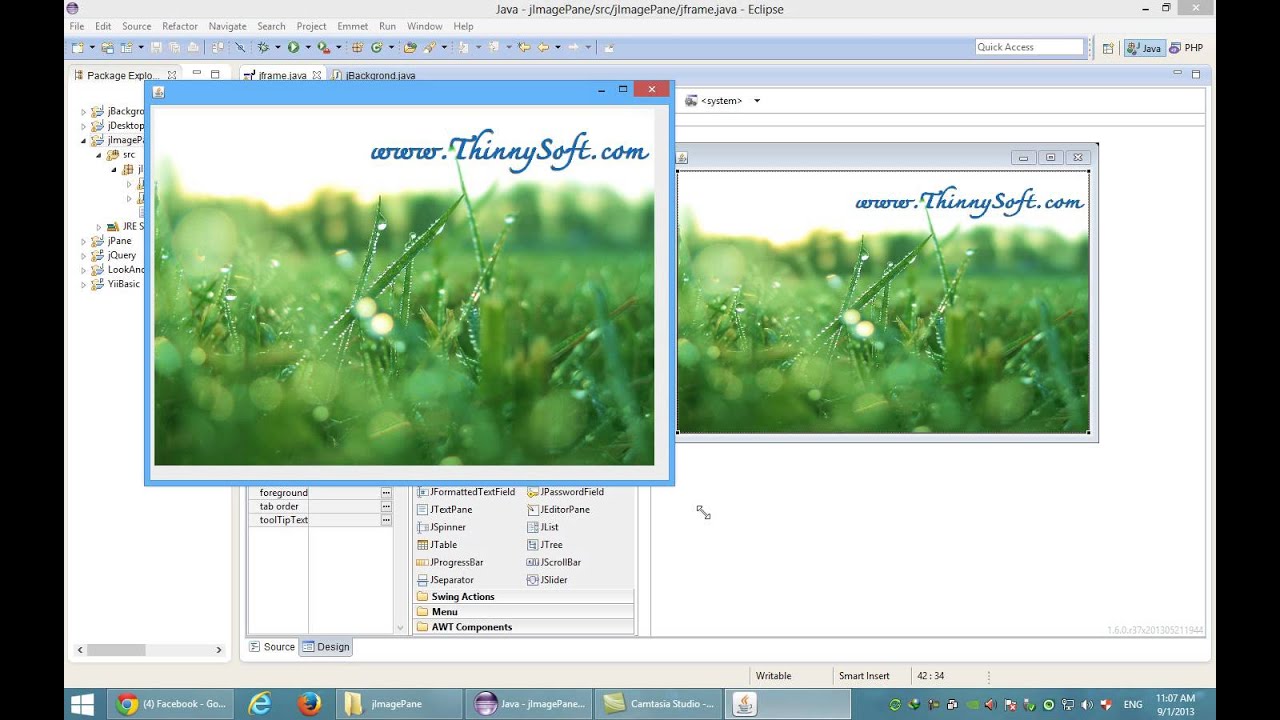The image size is (1280, 720).
Task: Expand the jQuery project node
Action: pyautogui.click(x=84, y=256)
